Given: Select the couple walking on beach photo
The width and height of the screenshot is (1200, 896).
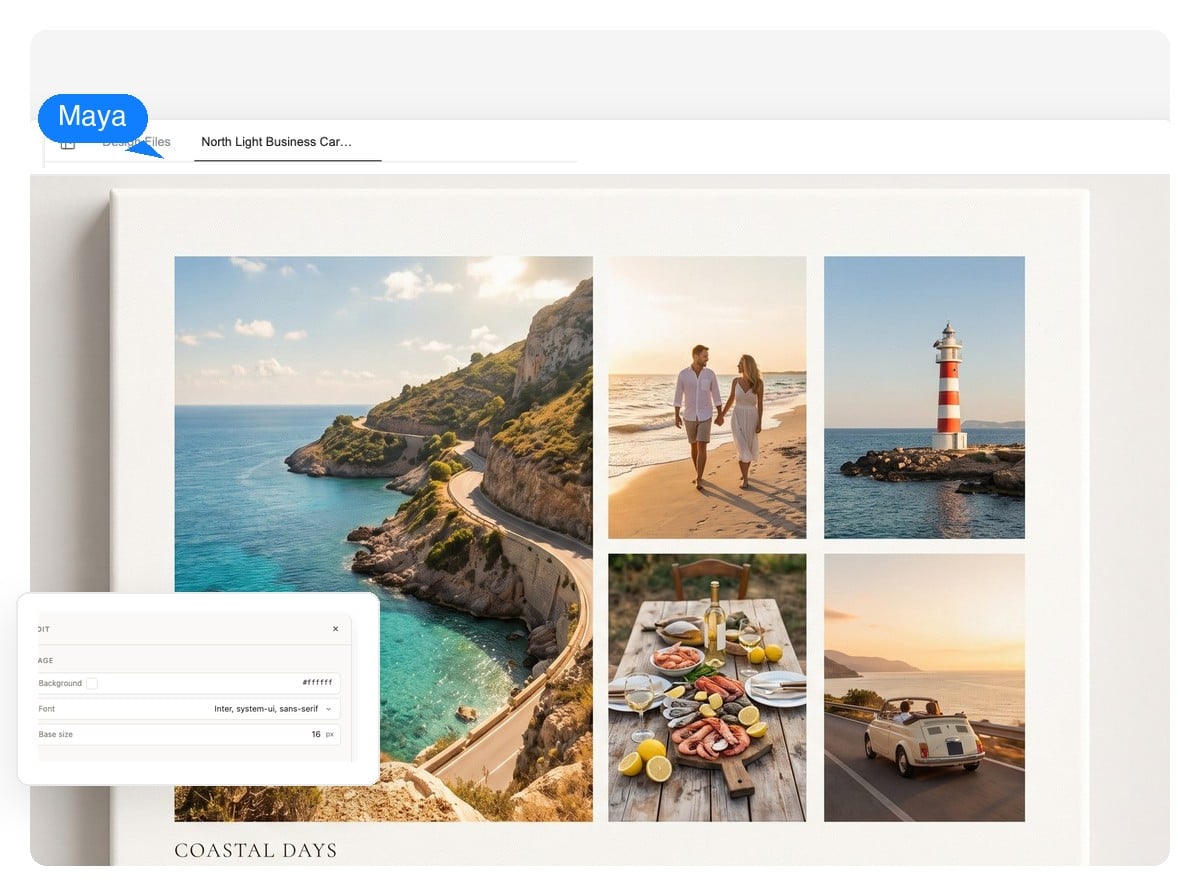Looking at the screenshot, I should coord(707,398).
